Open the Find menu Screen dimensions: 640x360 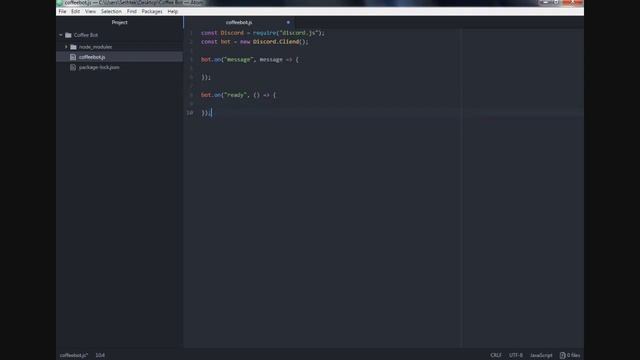(131, 11)
